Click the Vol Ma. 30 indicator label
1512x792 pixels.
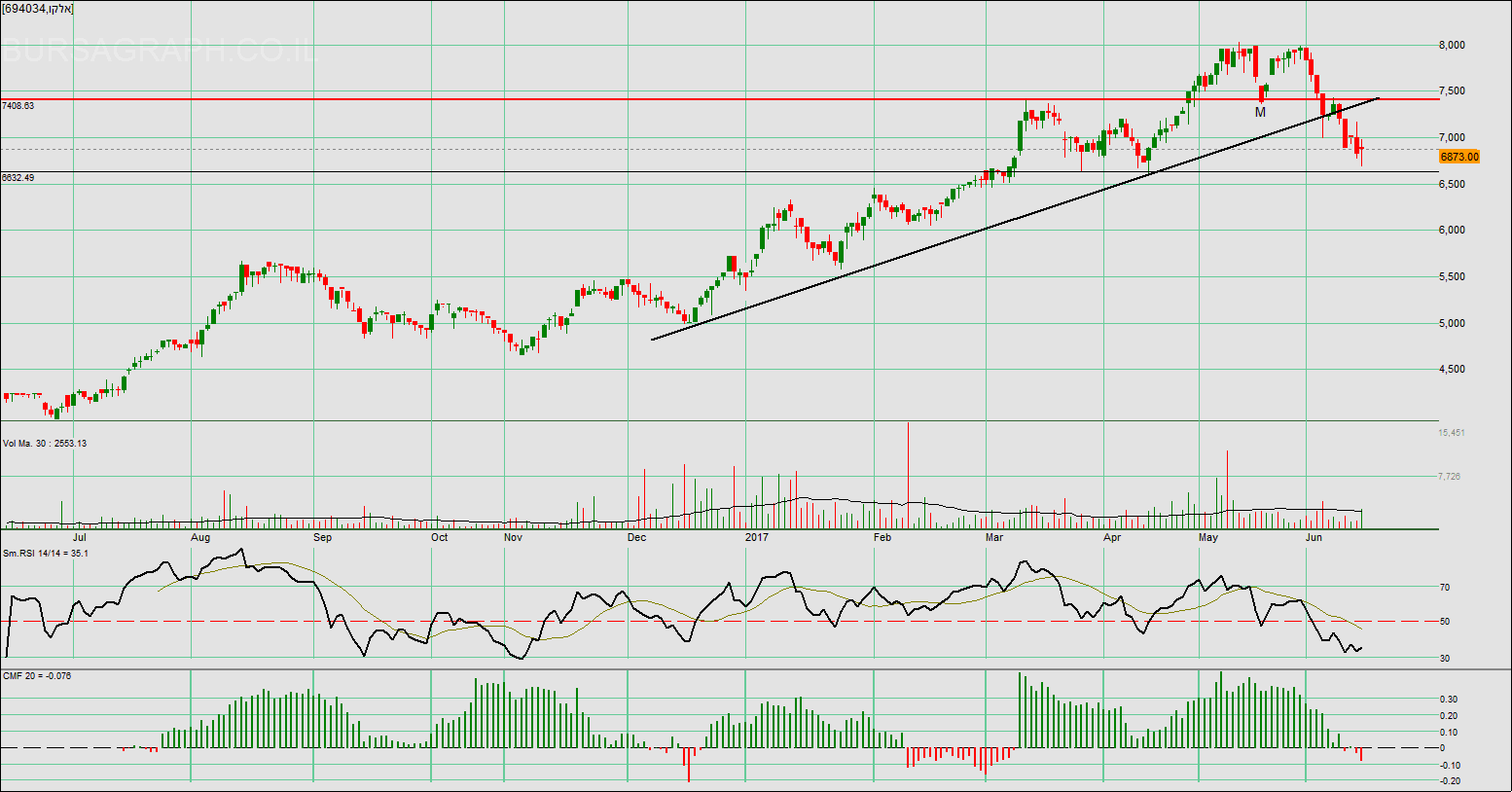point(45,444)
